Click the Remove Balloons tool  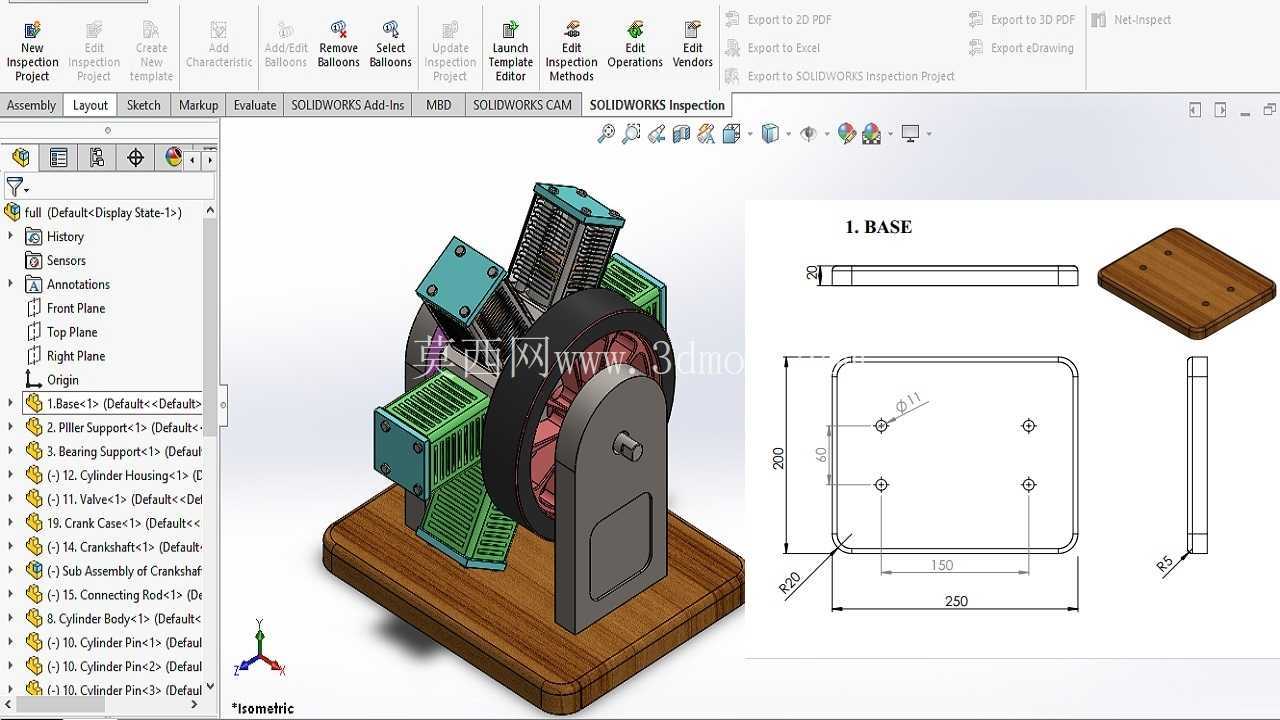coord(339,44)
